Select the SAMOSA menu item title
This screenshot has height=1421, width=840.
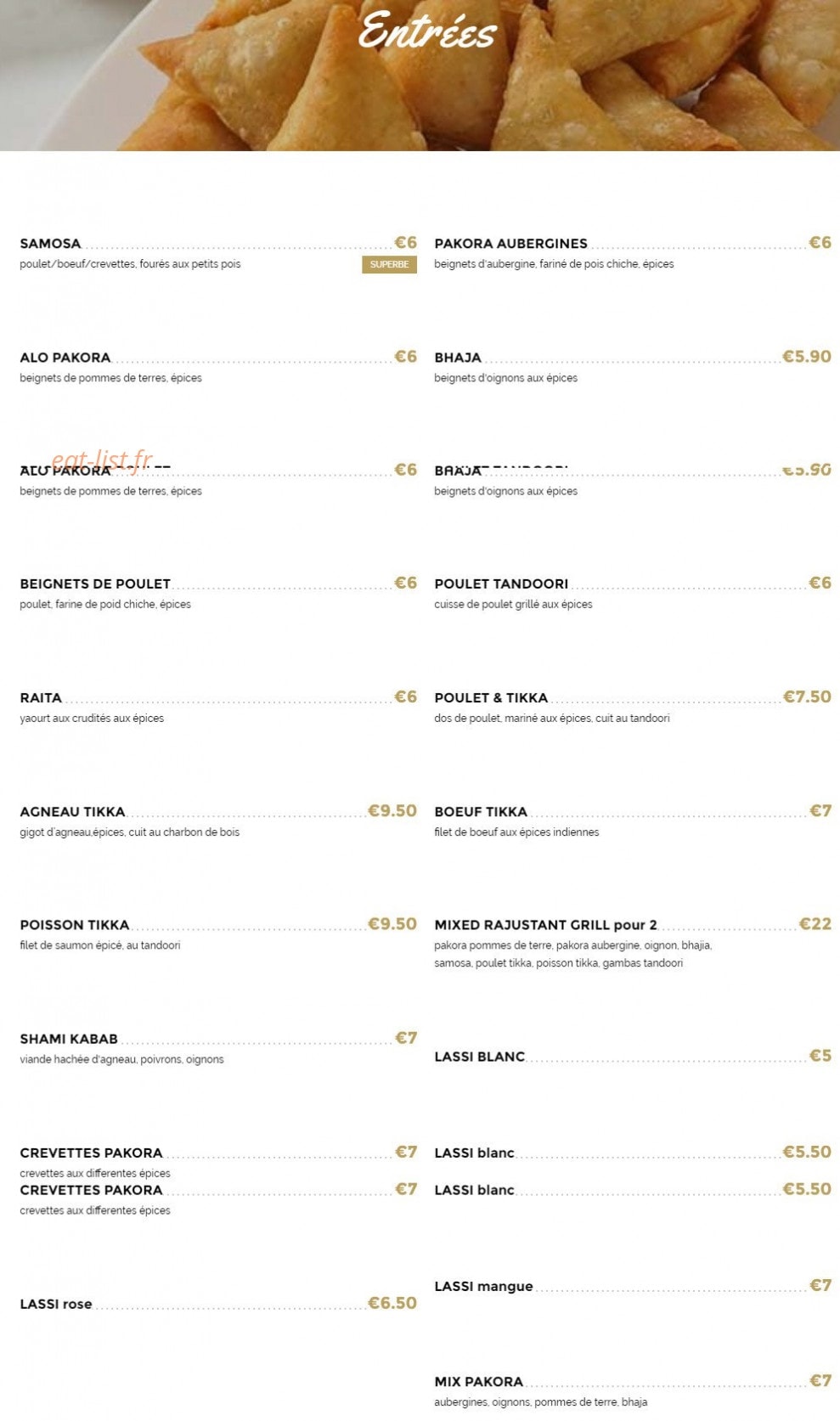tap(51, 244)
